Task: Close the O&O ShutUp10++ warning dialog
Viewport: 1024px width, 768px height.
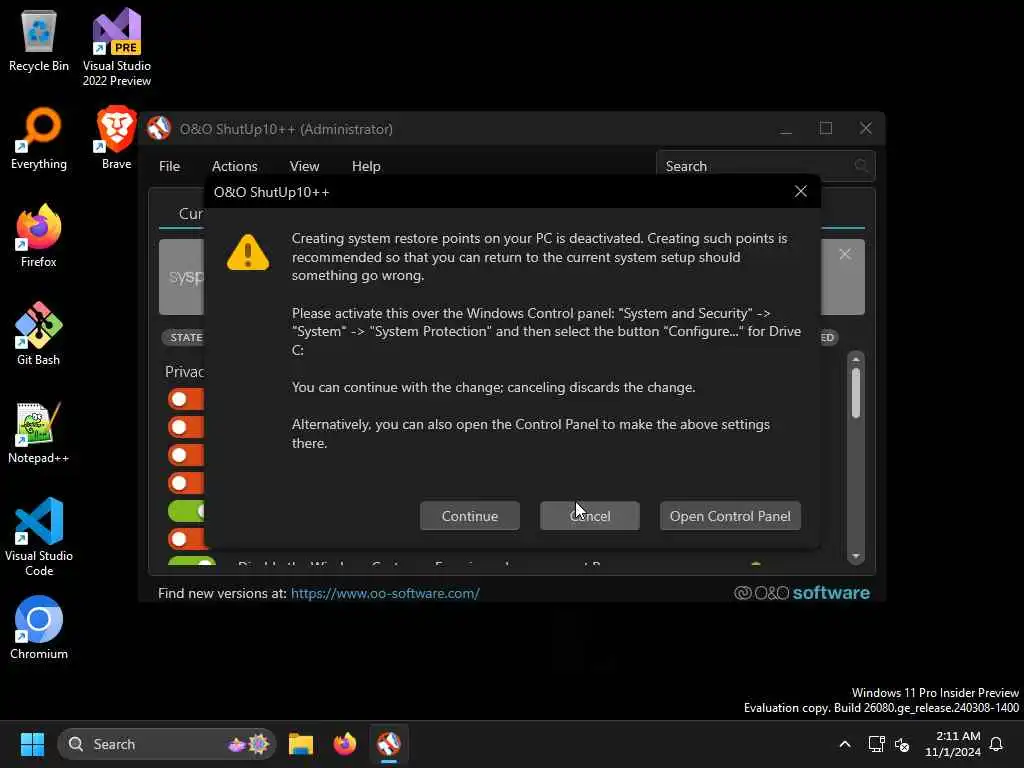Action: pyautogui.click(x=801, y=191)
